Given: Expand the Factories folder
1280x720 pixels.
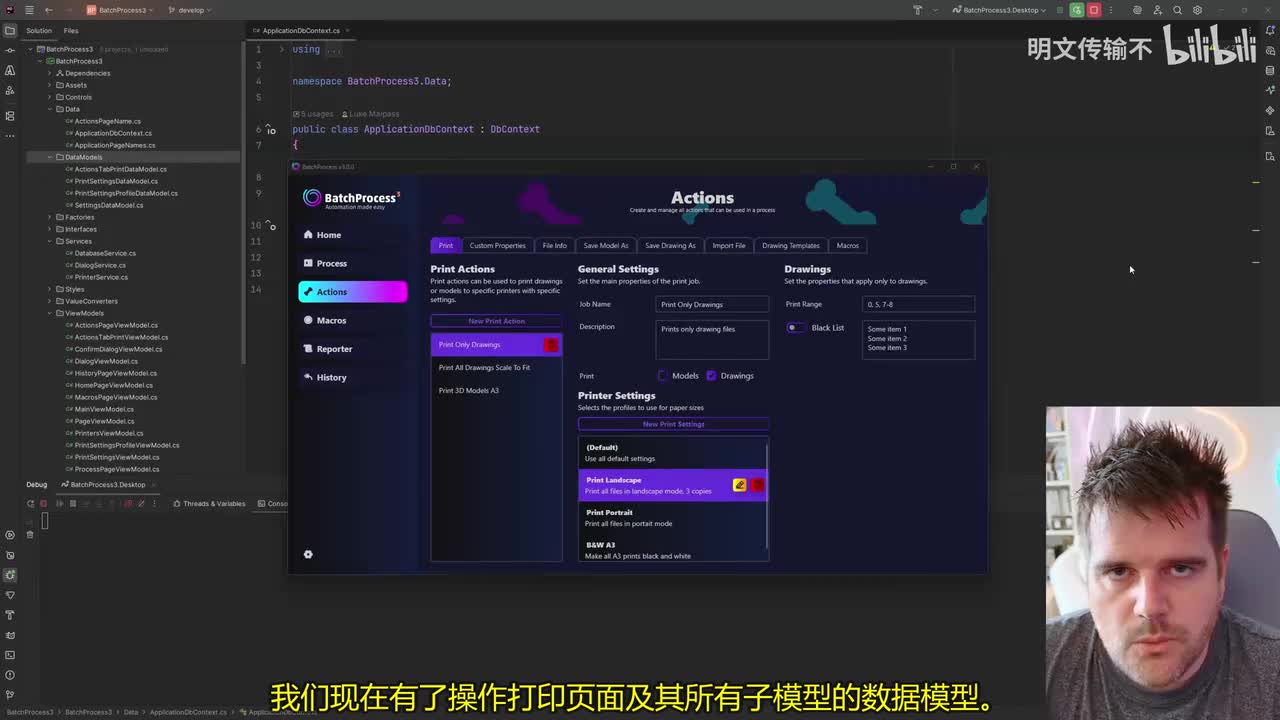Looking at the screenshot, I should [48, 217].
